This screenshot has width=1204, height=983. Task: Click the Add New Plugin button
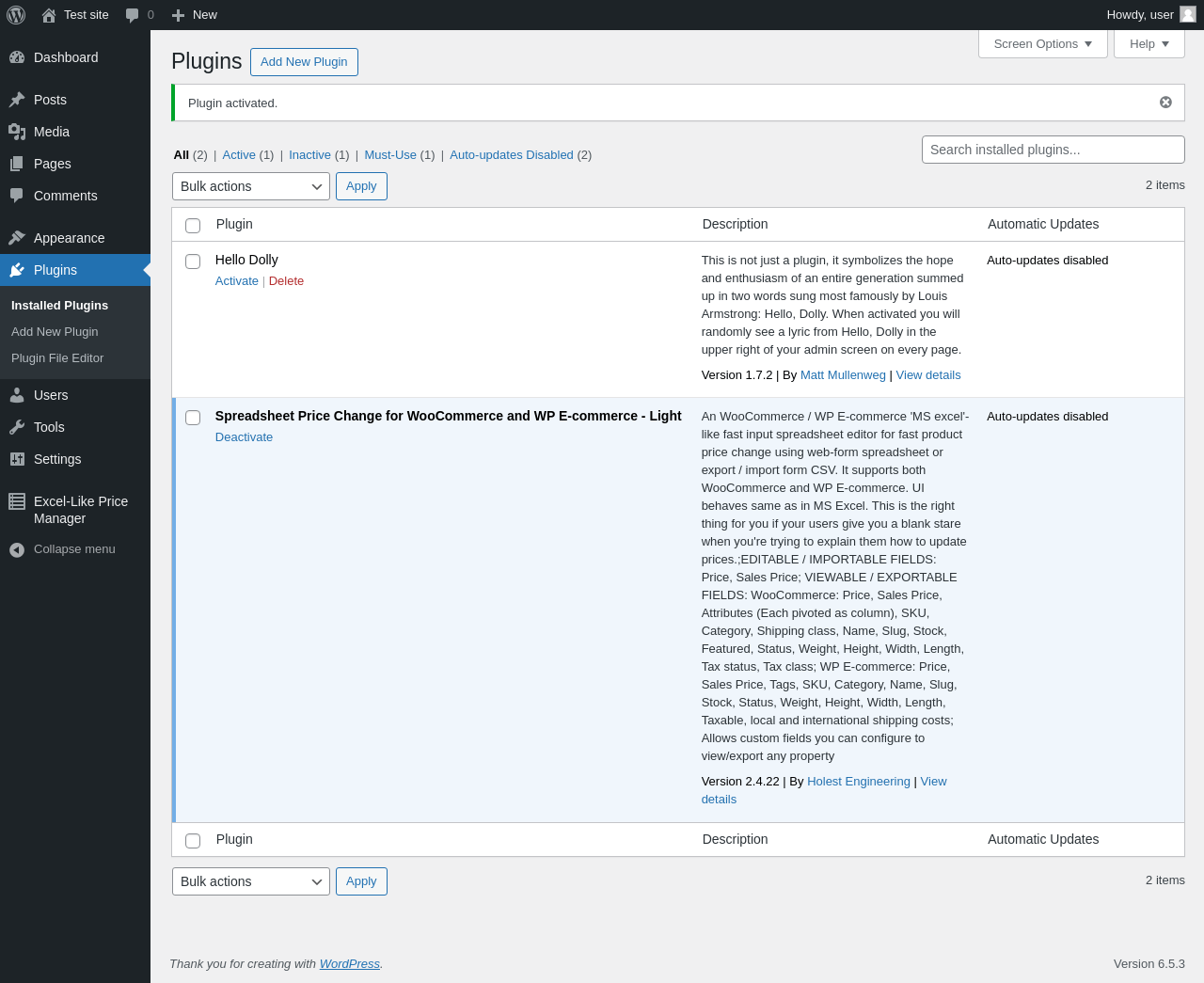pyautogui.click(x=304, y=62)
